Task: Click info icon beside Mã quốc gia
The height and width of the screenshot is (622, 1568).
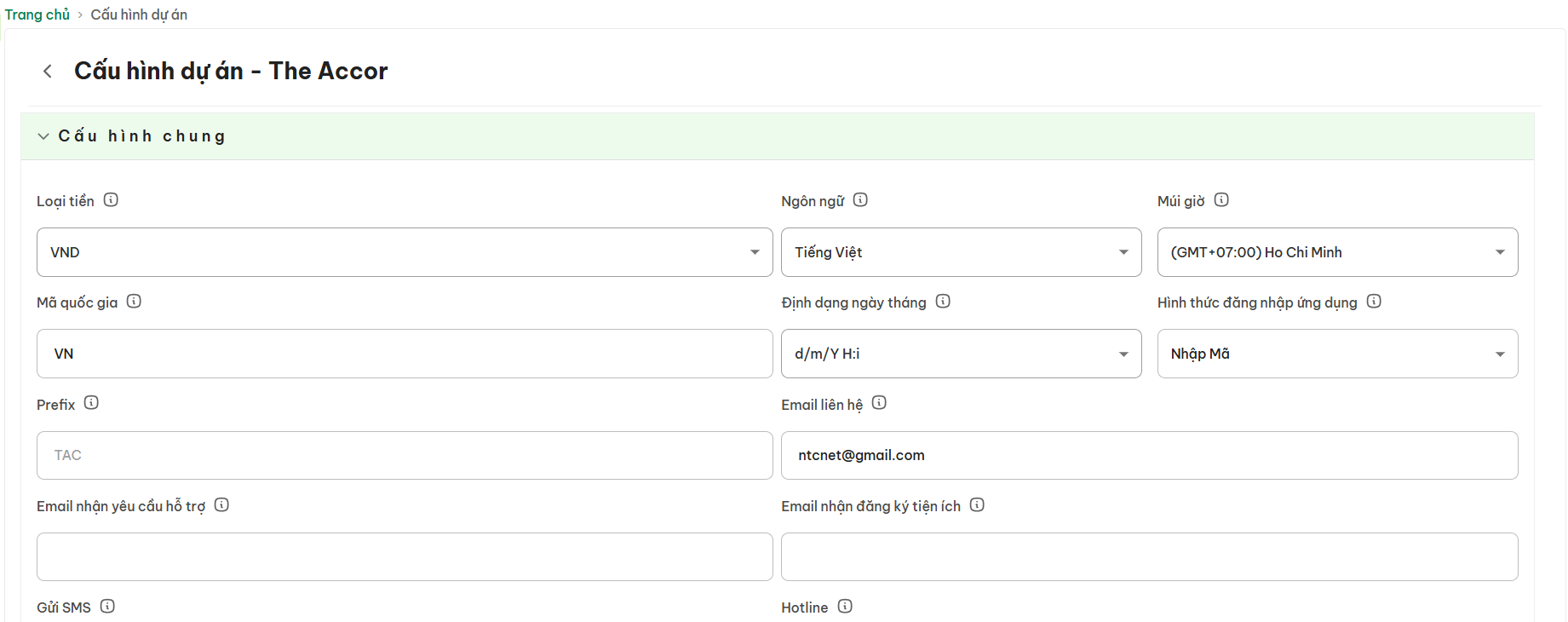Action: click(134, 302)
